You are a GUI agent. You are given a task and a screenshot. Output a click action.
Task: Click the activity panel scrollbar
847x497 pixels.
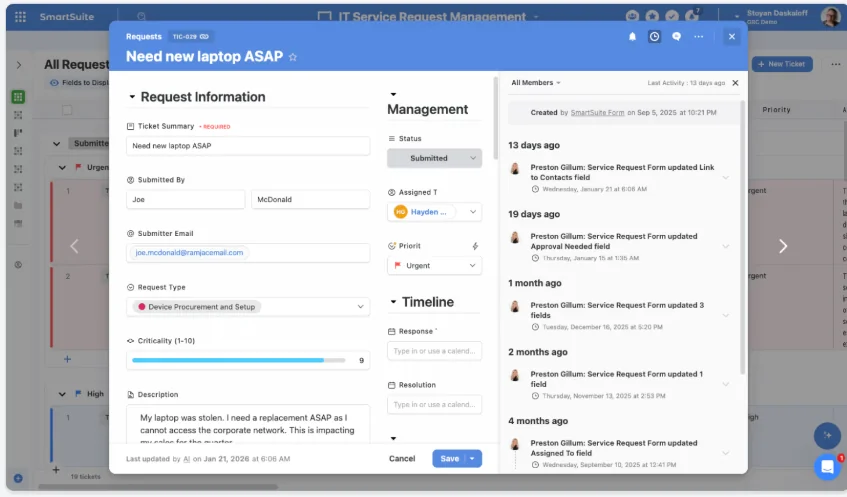[x=742, y=238]
